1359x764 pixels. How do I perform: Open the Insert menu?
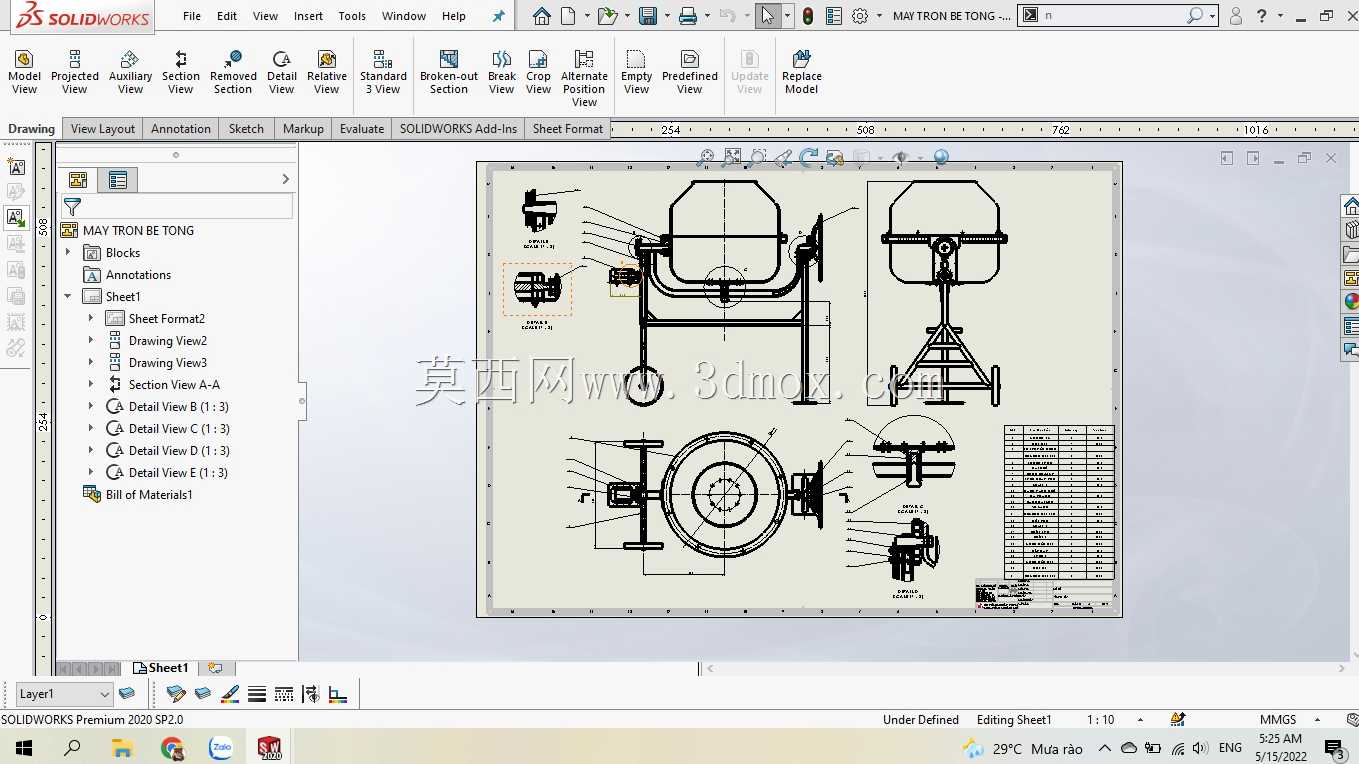point(308,16)
